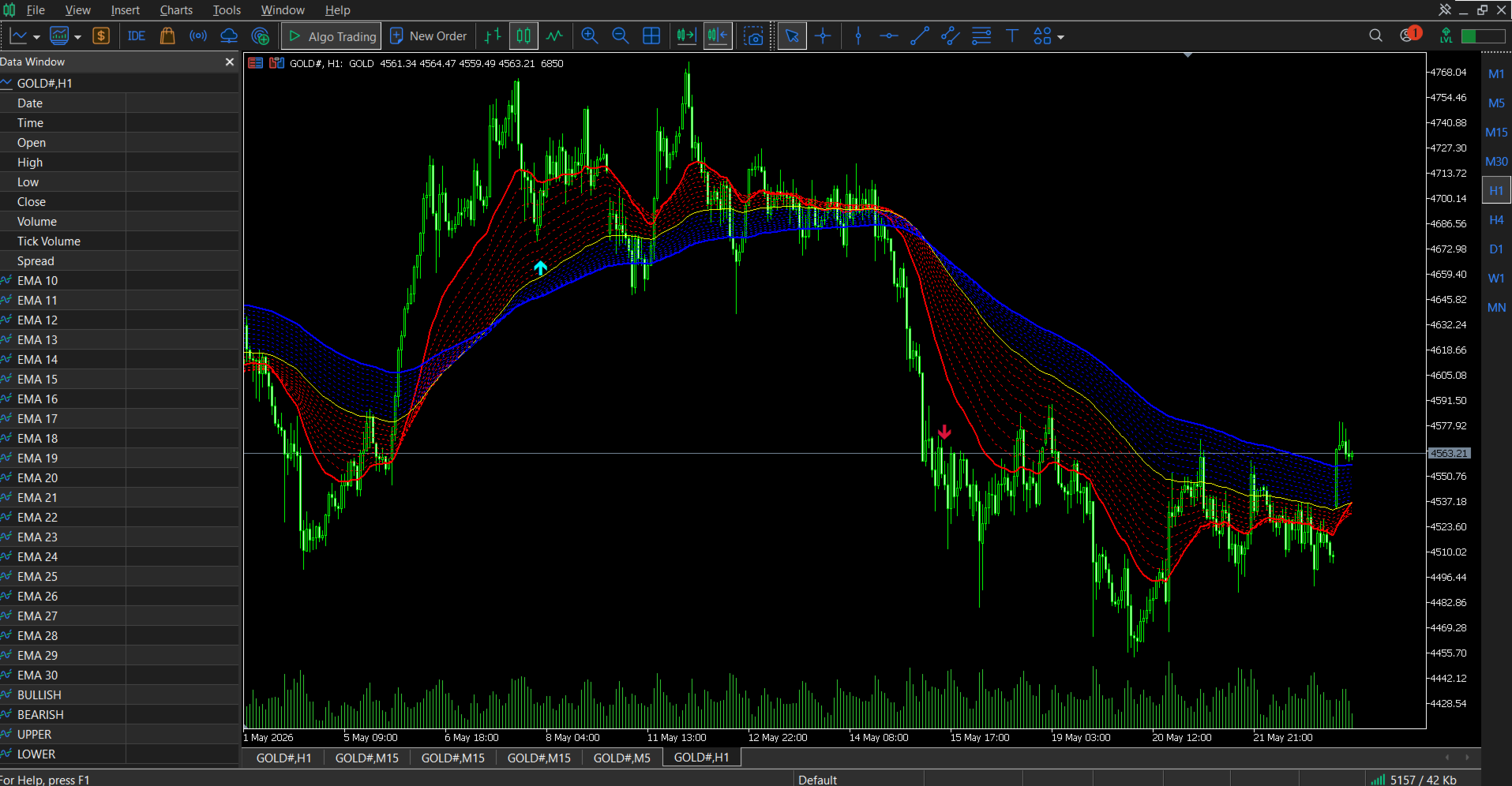Open the account notifications icon

click(x=1410, y=35)
